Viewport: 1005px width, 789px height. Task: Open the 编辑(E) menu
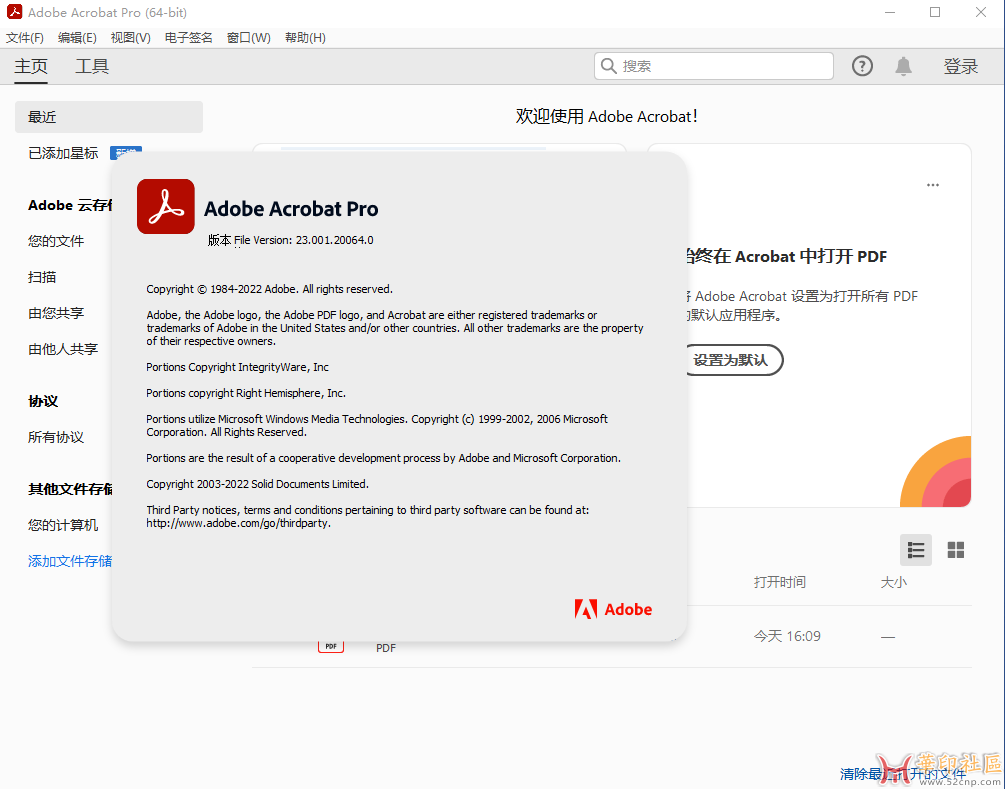point(77,38)
